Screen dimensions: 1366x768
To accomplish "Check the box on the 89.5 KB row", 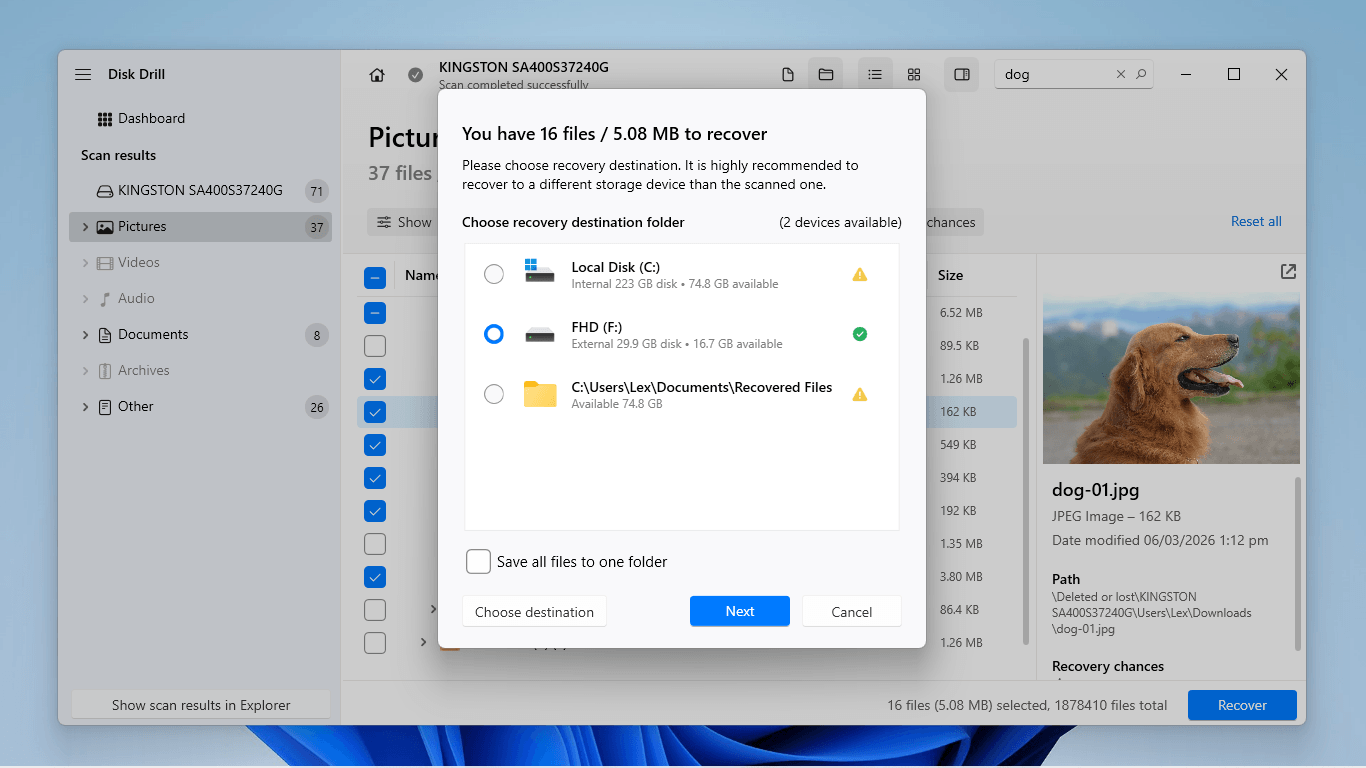I will coord(375,346).
